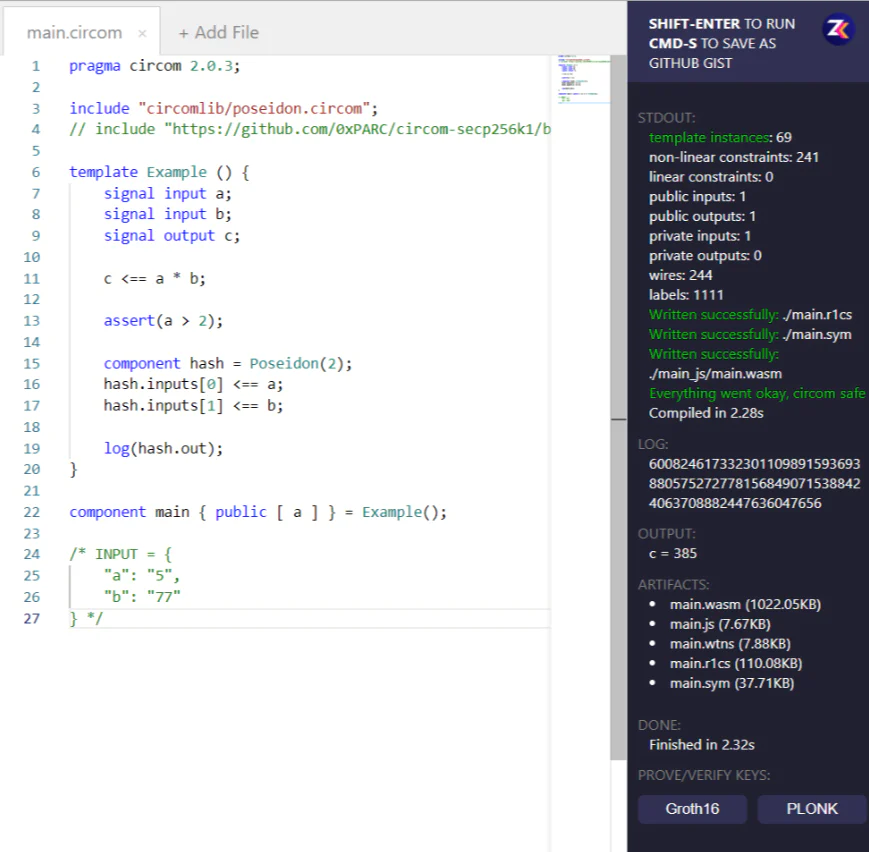
Task: Click the 'component main' declaration line
Action: point(258,512)
